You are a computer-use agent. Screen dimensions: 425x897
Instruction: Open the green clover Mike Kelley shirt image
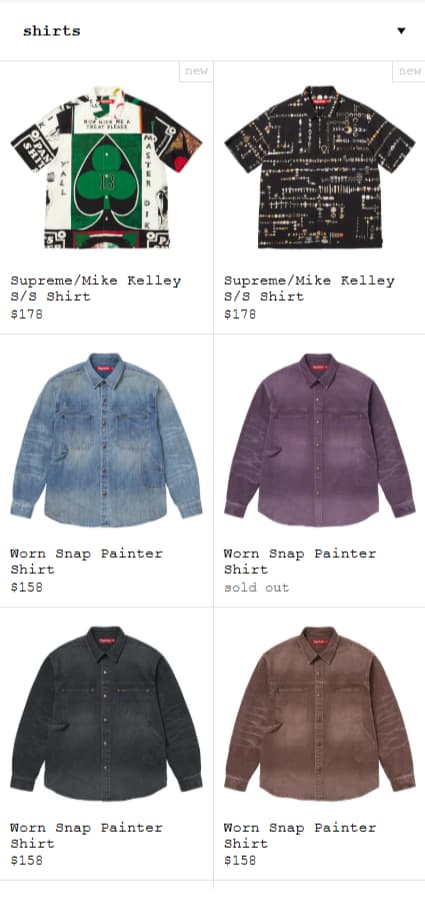tap(106, 166)
